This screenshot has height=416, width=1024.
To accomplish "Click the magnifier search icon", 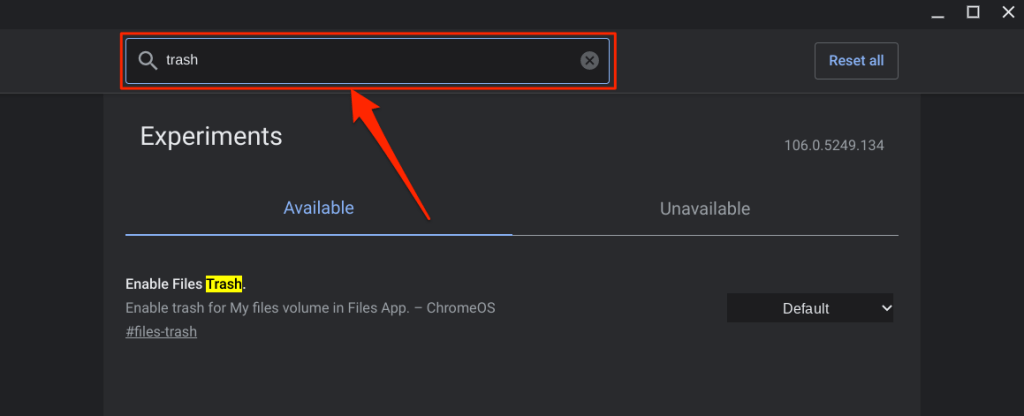I will [147, 61].
